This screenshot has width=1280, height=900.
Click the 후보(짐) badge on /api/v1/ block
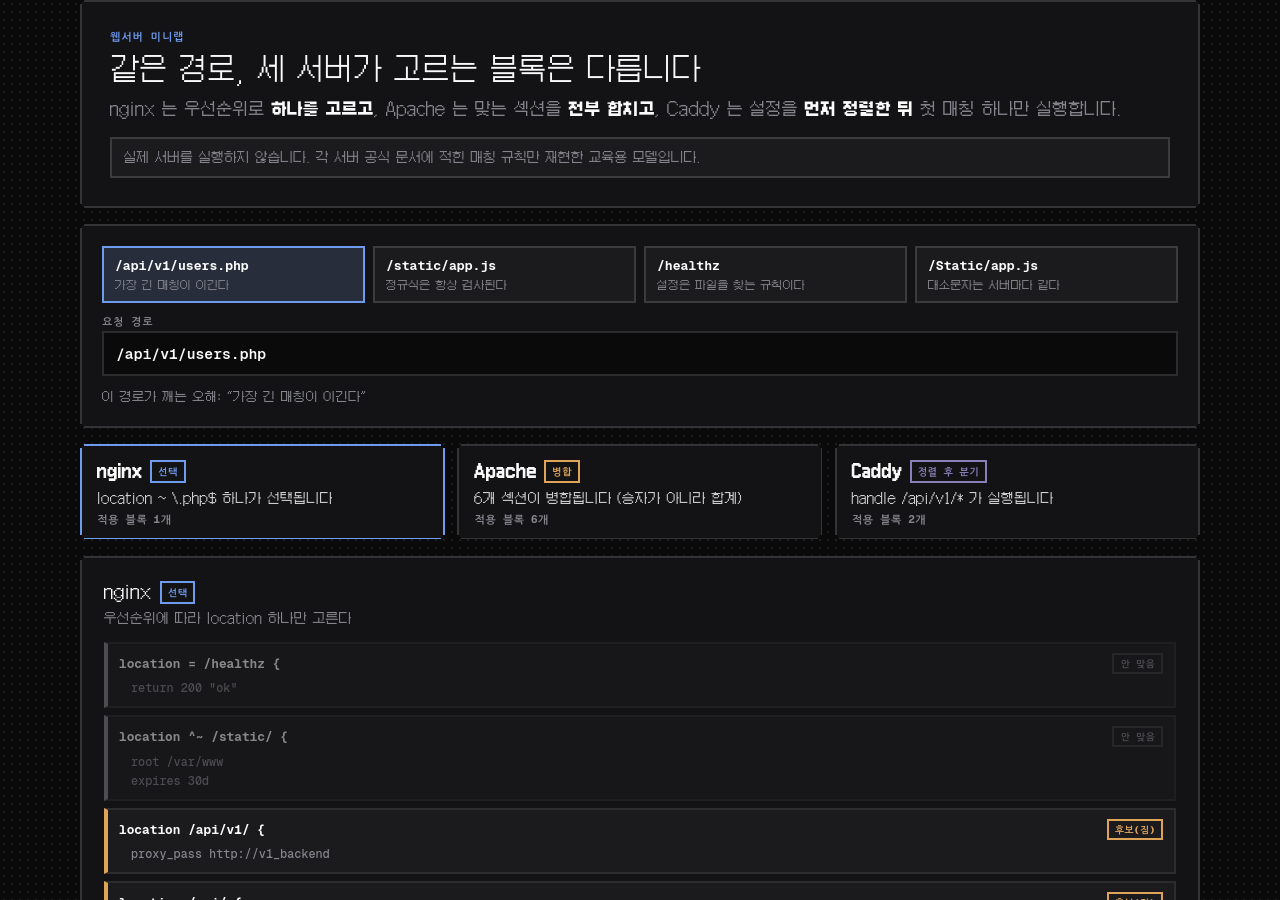[1135, 829]
